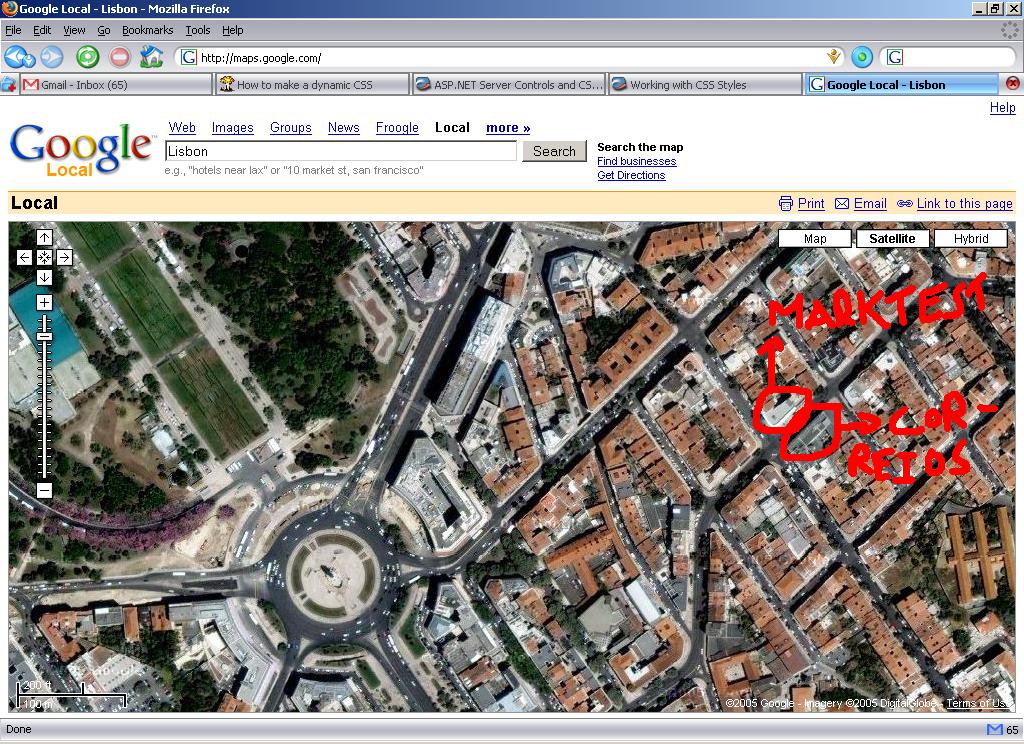
Task: Click the address bar showing maps.google.com
Action: click(509, 57)
